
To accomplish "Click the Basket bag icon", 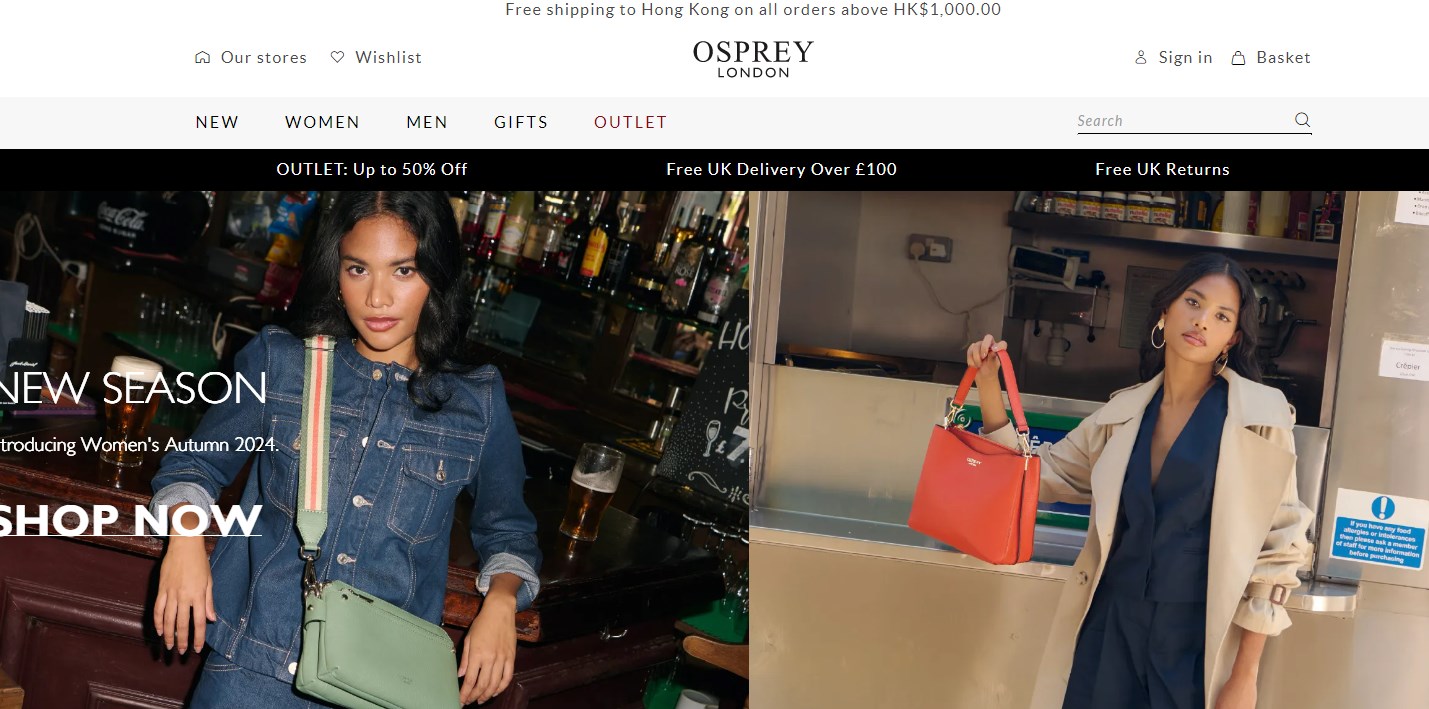I will (x=1239, y=58).
